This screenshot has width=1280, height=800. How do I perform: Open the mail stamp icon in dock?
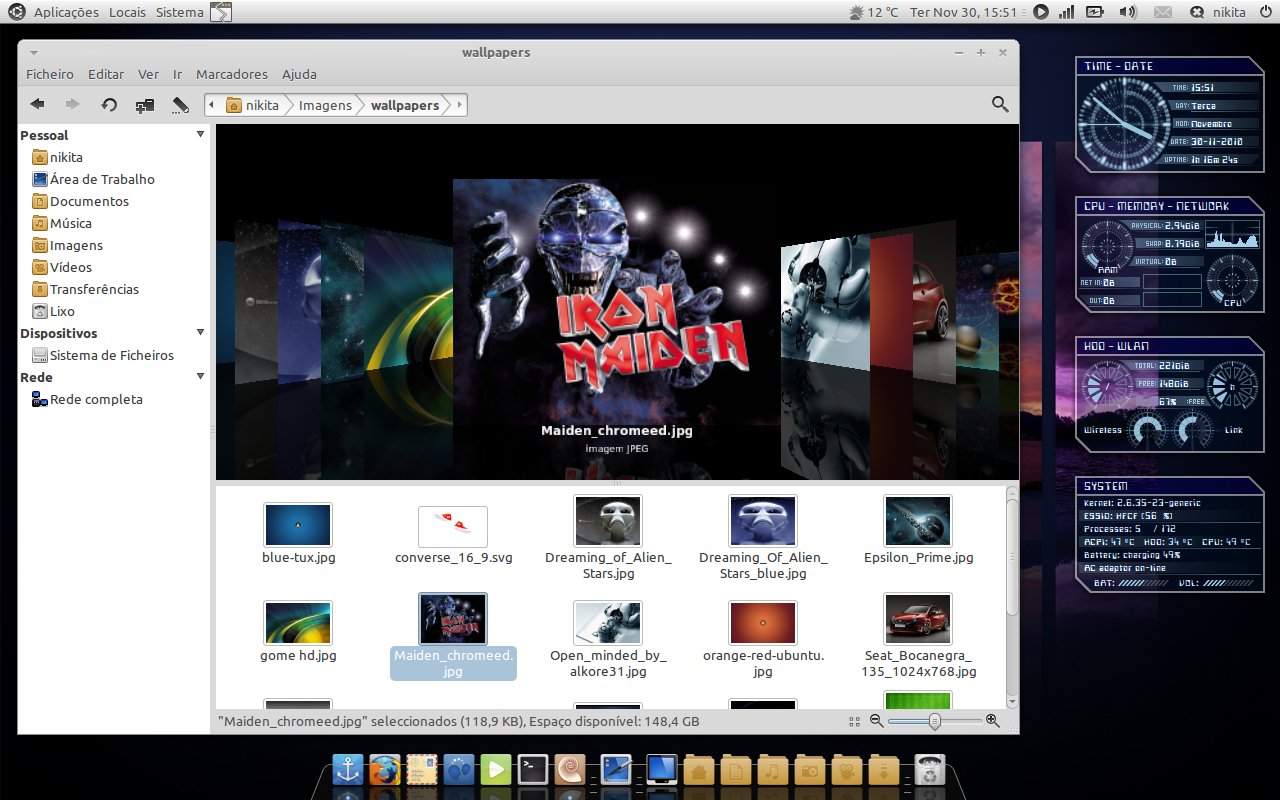pos(421,770)
